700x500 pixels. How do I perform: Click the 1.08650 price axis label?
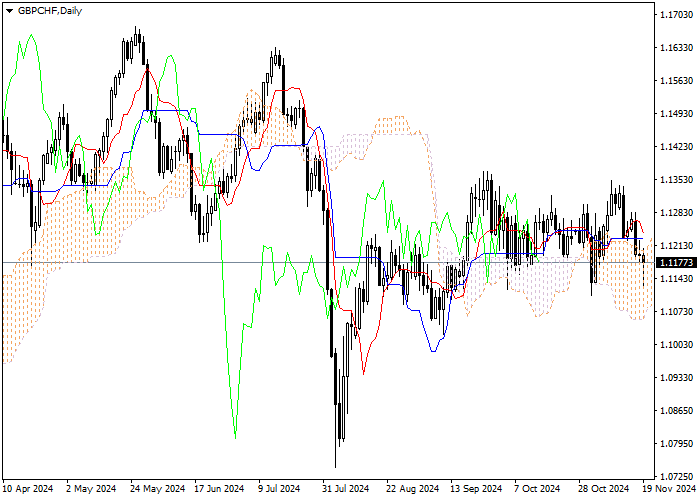676,411
